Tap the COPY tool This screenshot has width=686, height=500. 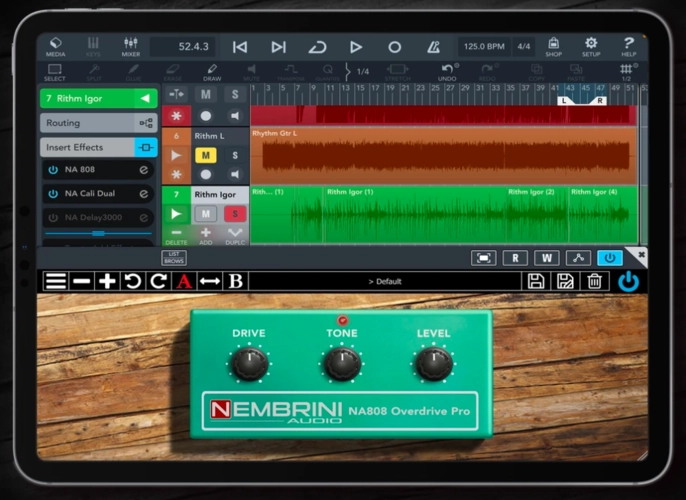536,72
